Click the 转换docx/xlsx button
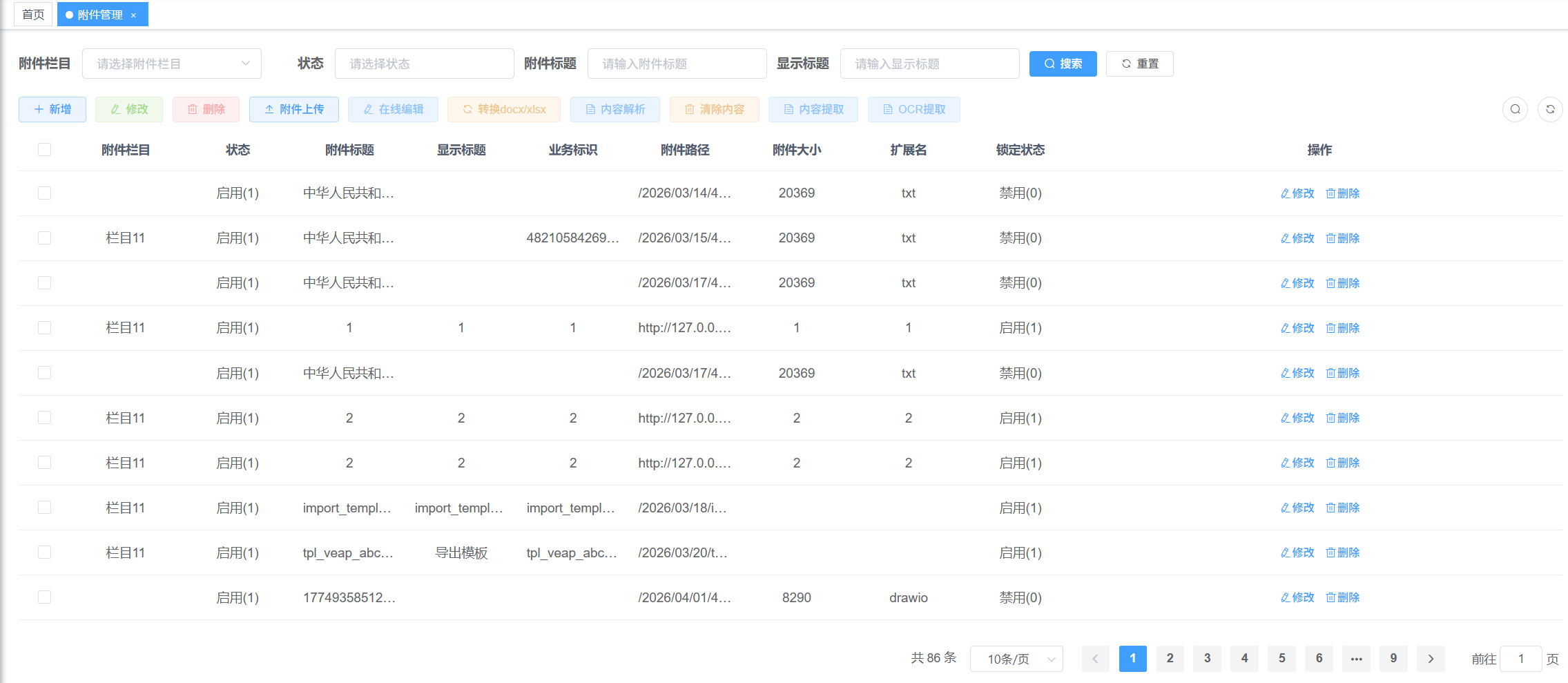Screen dimensions: 1568x683 pyautogui.click(x=504, y=109)
